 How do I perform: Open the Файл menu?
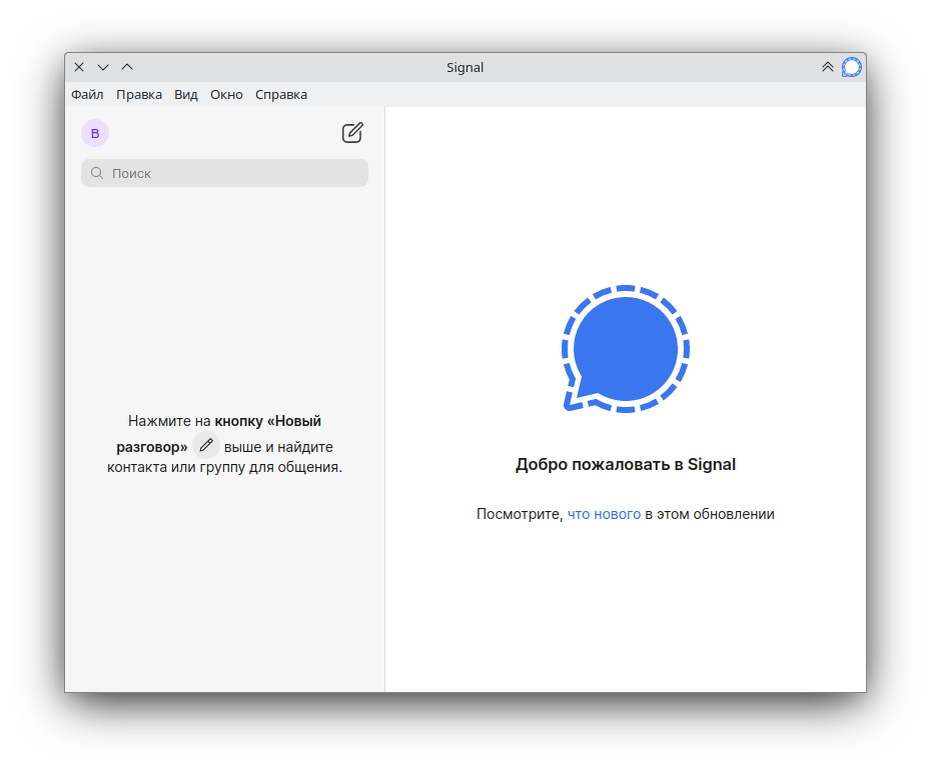click(x=87, y=94)
